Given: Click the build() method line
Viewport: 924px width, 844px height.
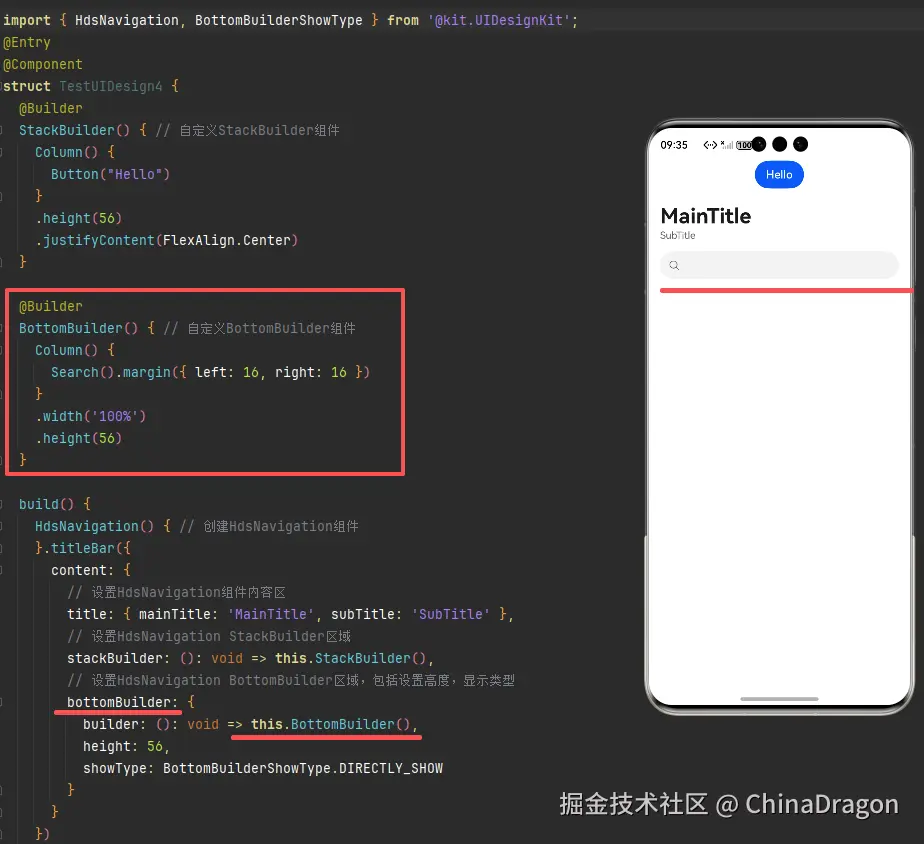Looking at the screenshot, I should [55, 504].
